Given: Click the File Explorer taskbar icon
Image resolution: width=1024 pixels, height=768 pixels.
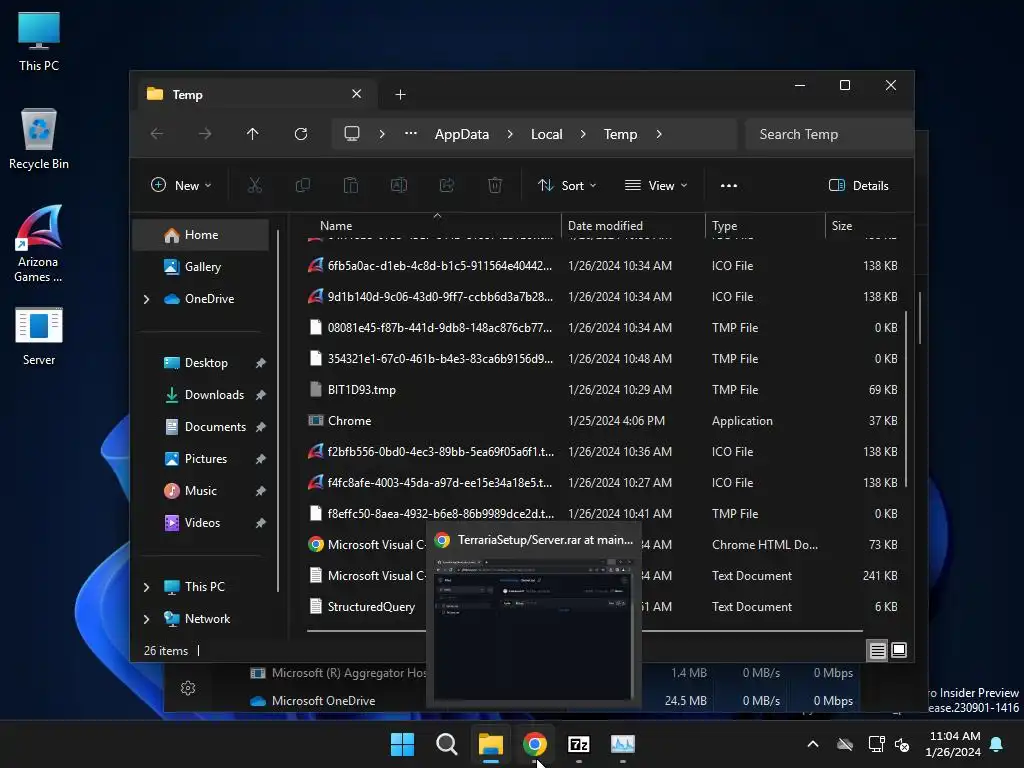Looking at the screenshot, I should point(490,744).
